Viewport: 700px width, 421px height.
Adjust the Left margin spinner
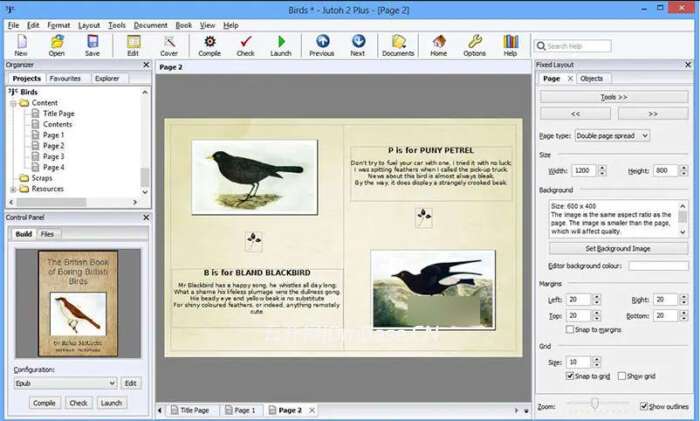pyautogui.click(x=597, y=299)
